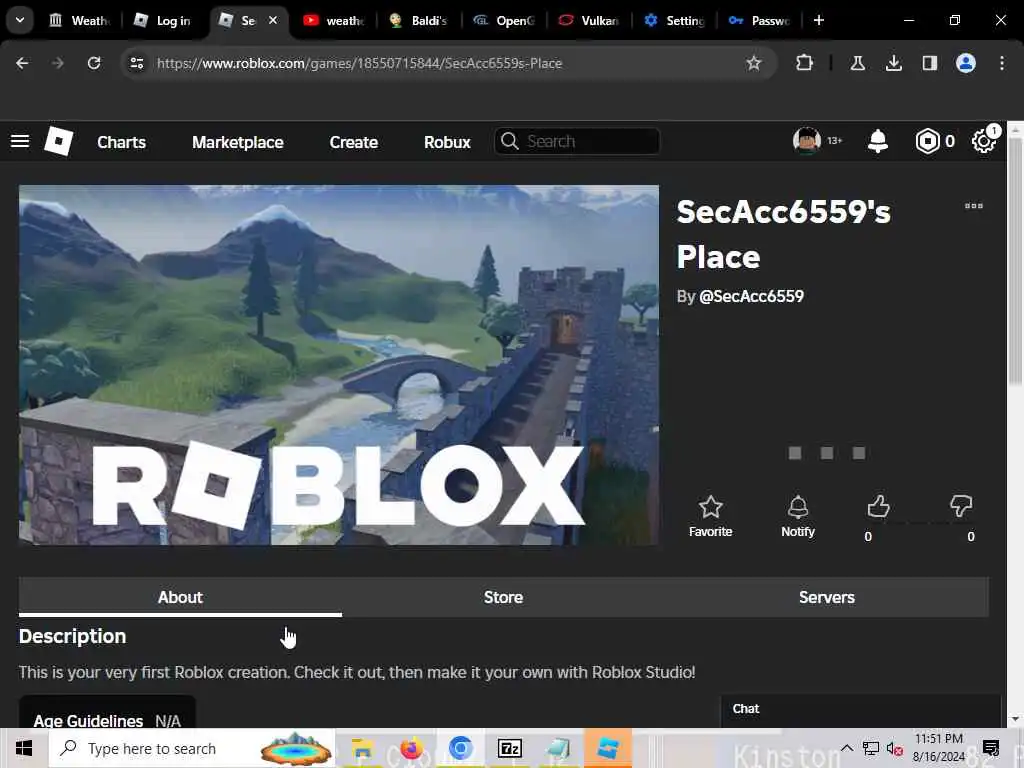
Task: Switch to the Settings browser tab
Action: (673, 20)
